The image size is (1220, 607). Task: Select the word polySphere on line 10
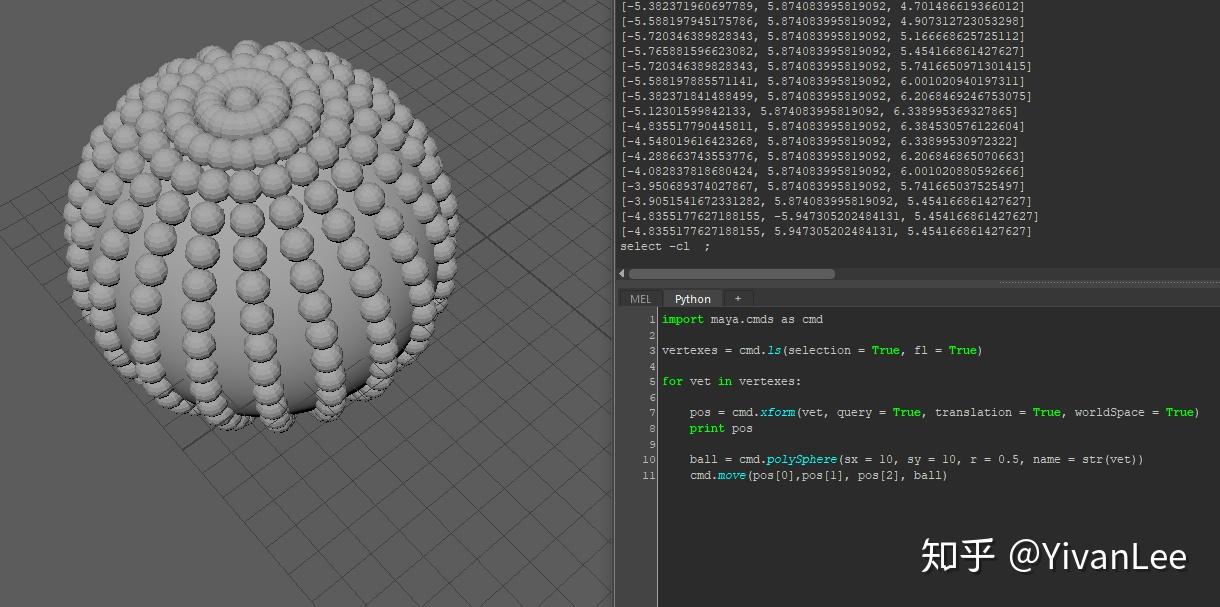pos(802,459)
